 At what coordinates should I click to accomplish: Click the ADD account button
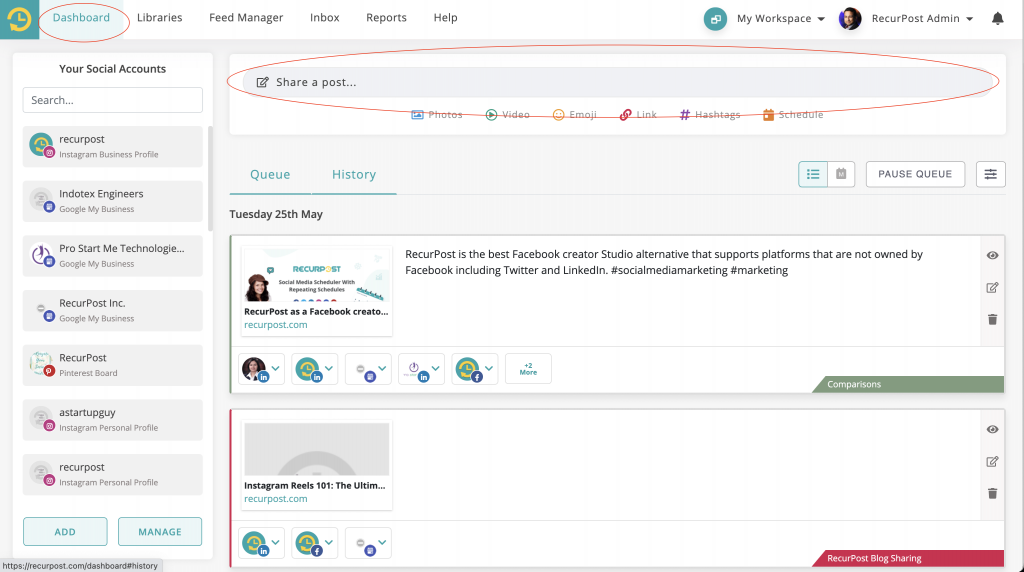(x=65, y=532)
